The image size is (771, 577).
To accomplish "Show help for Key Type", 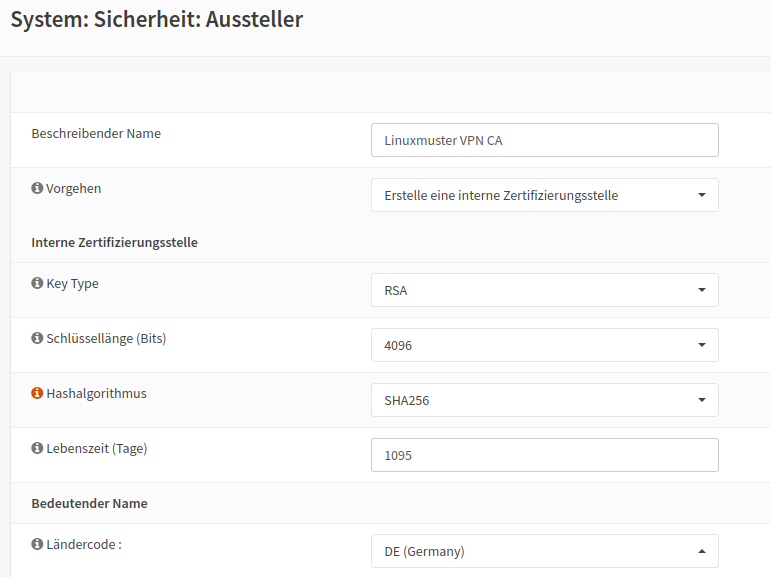I will coord(37,283).
